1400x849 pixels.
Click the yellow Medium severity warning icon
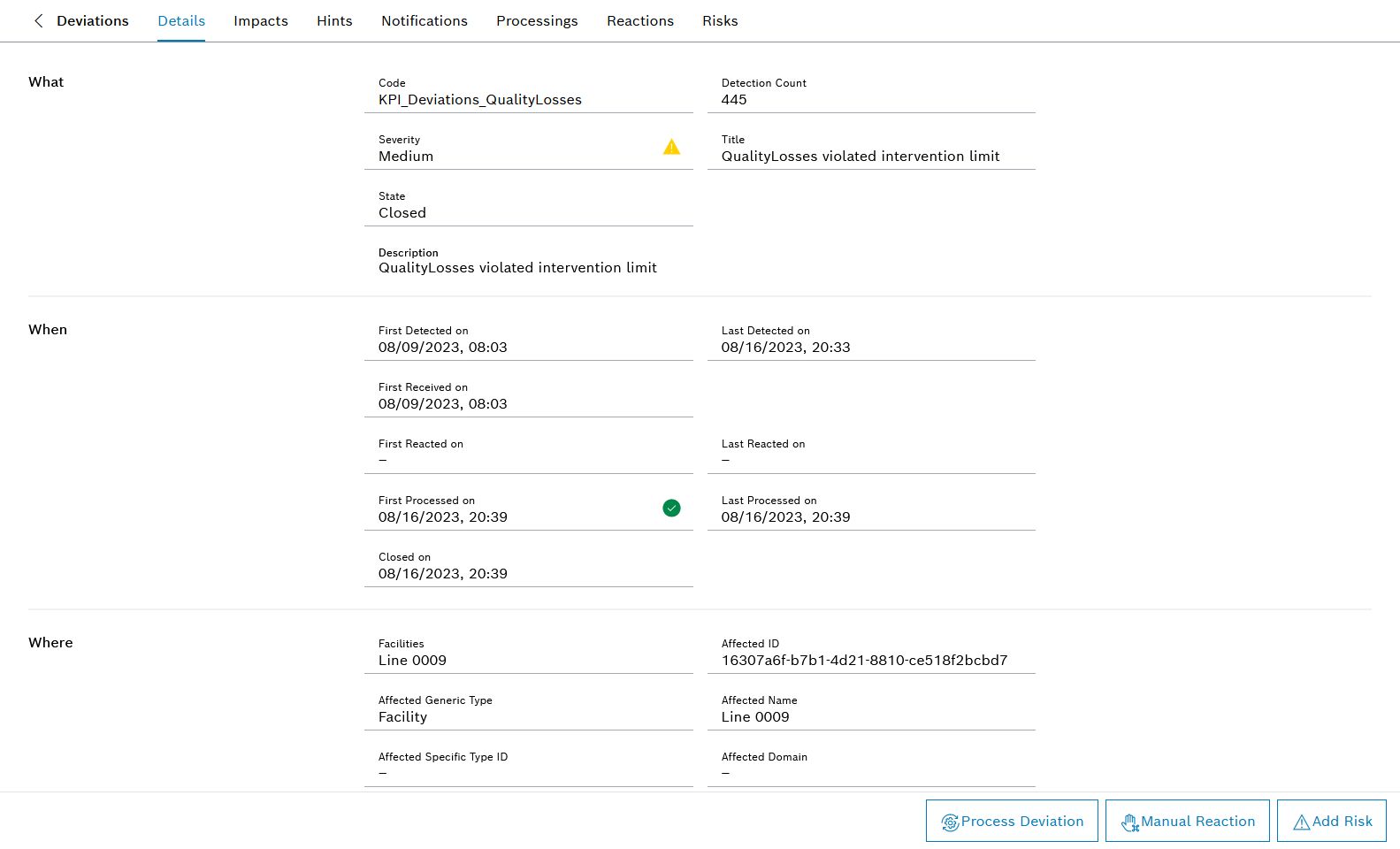point(671,147)
